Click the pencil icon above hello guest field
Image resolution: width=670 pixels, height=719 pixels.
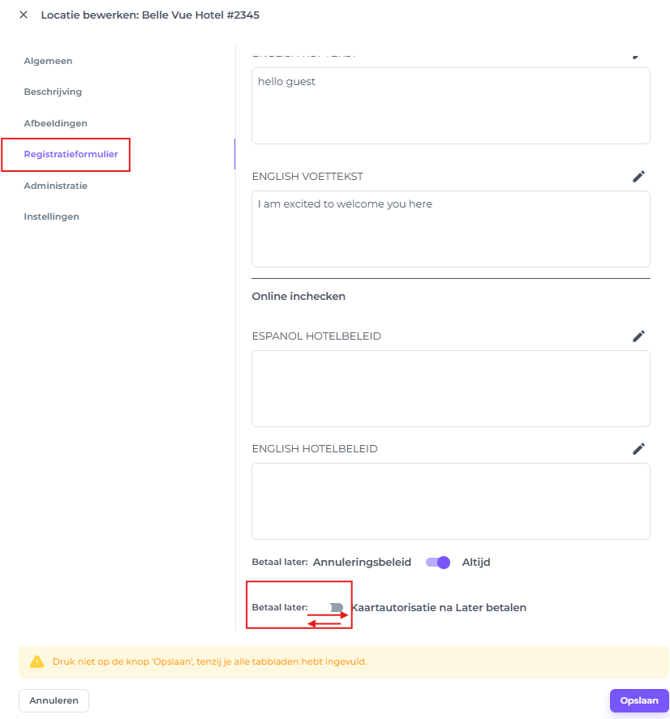pos(638,55)
